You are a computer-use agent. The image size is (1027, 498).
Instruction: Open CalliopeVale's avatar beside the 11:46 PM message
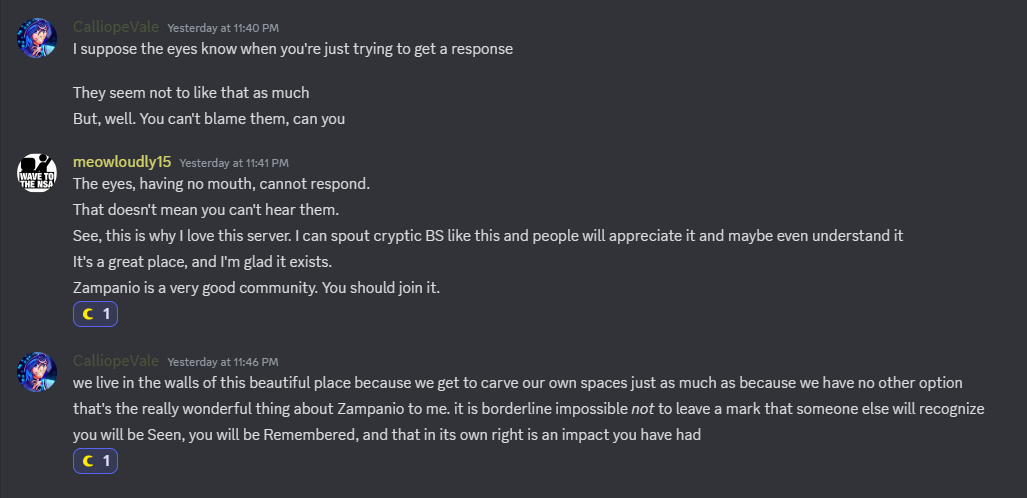click(37, 371)
